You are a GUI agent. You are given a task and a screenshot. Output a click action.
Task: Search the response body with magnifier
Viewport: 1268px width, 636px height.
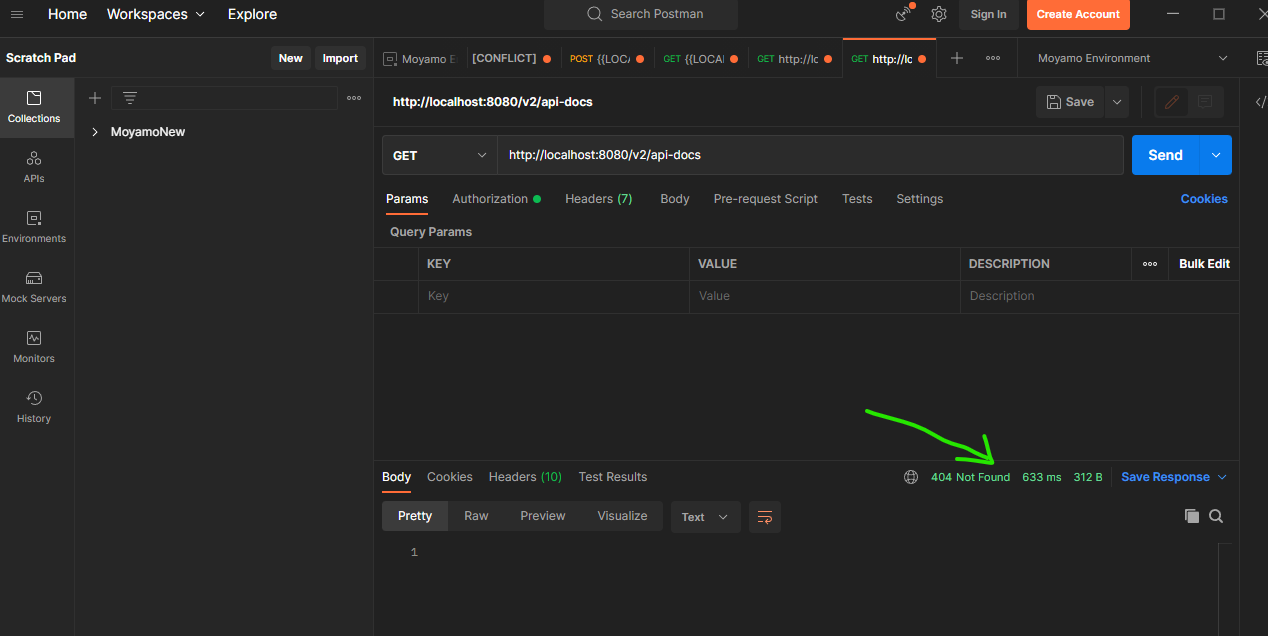point(1216,516)
